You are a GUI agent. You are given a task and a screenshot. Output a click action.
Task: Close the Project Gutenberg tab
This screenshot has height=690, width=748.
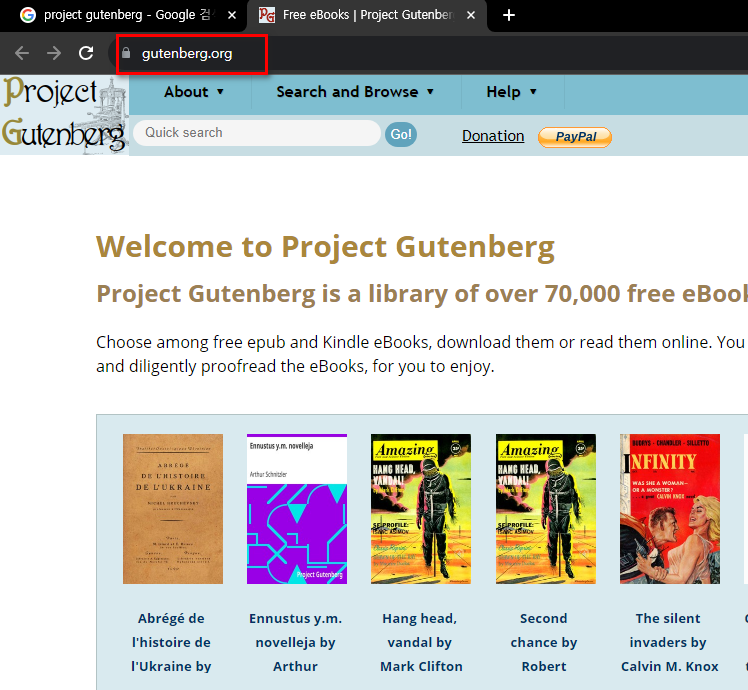471,15
